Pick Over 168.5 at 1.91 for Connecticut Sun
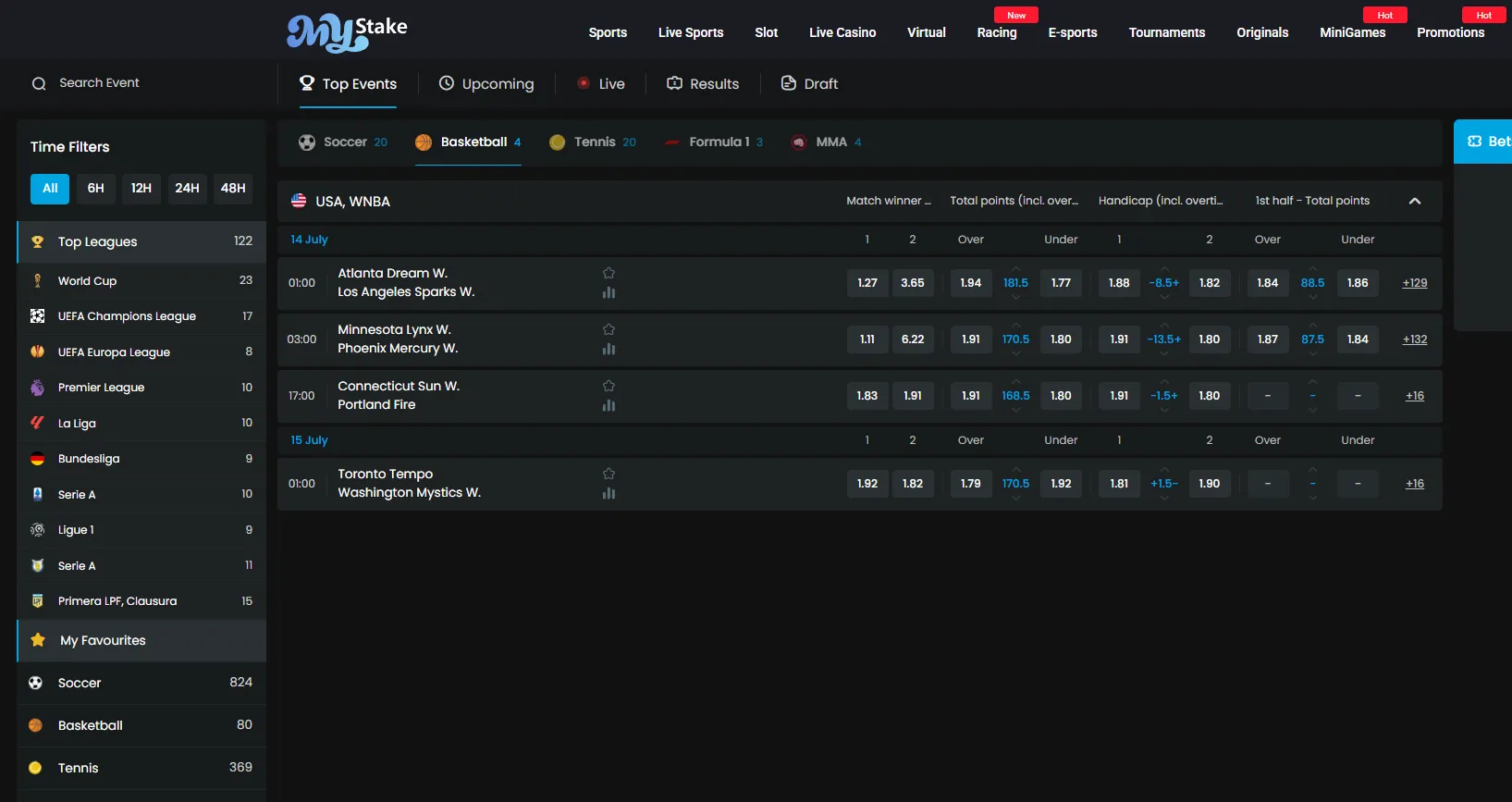The height and width of the screenshot is (802, 1512). coord(971,396)
